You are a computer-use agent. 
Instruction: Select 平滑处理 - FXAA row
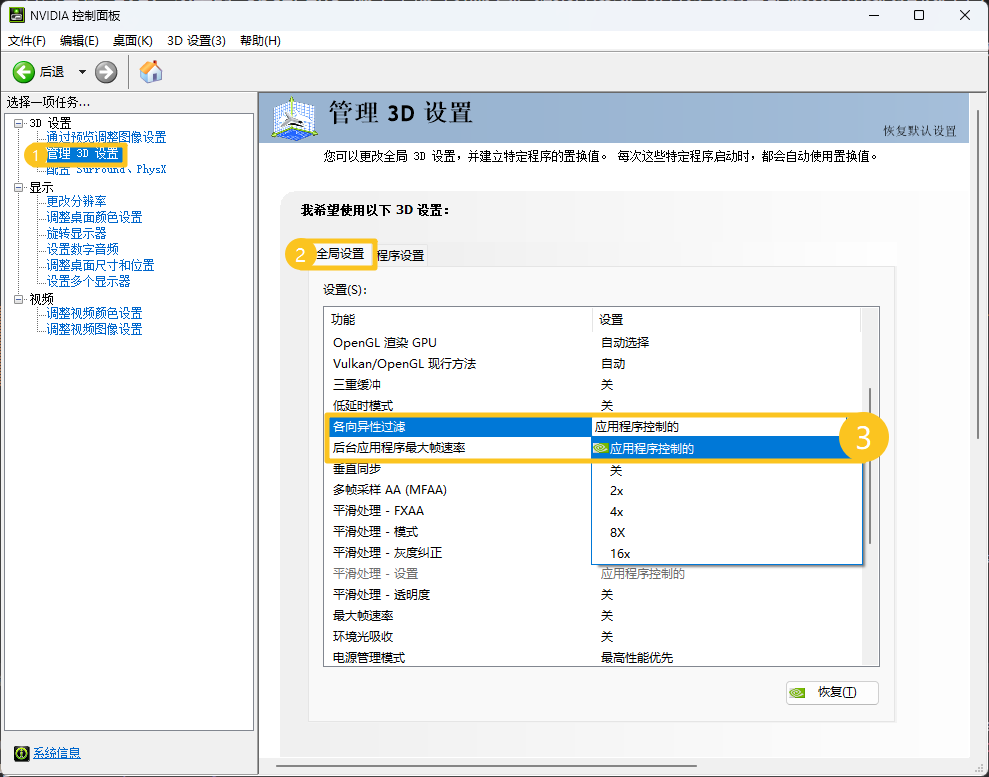pos(458,511)
